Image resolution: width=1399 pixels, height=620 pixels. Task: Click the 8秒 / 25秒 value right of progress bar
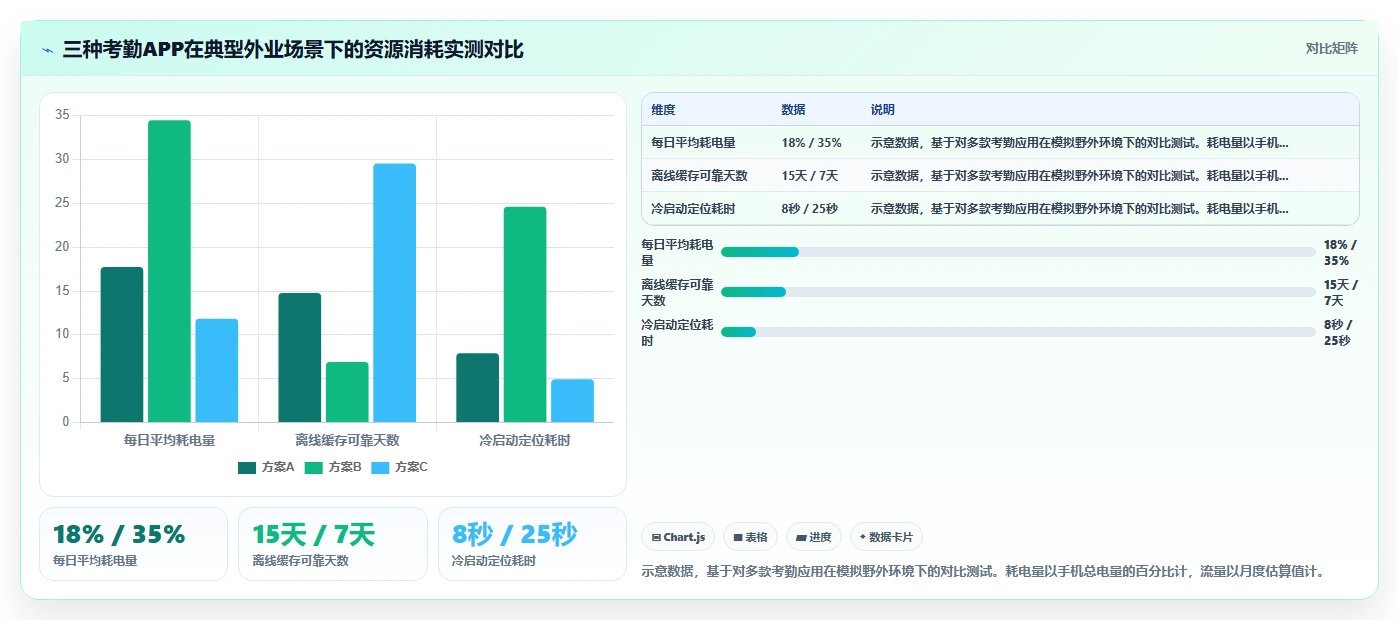click(1337, 332)
